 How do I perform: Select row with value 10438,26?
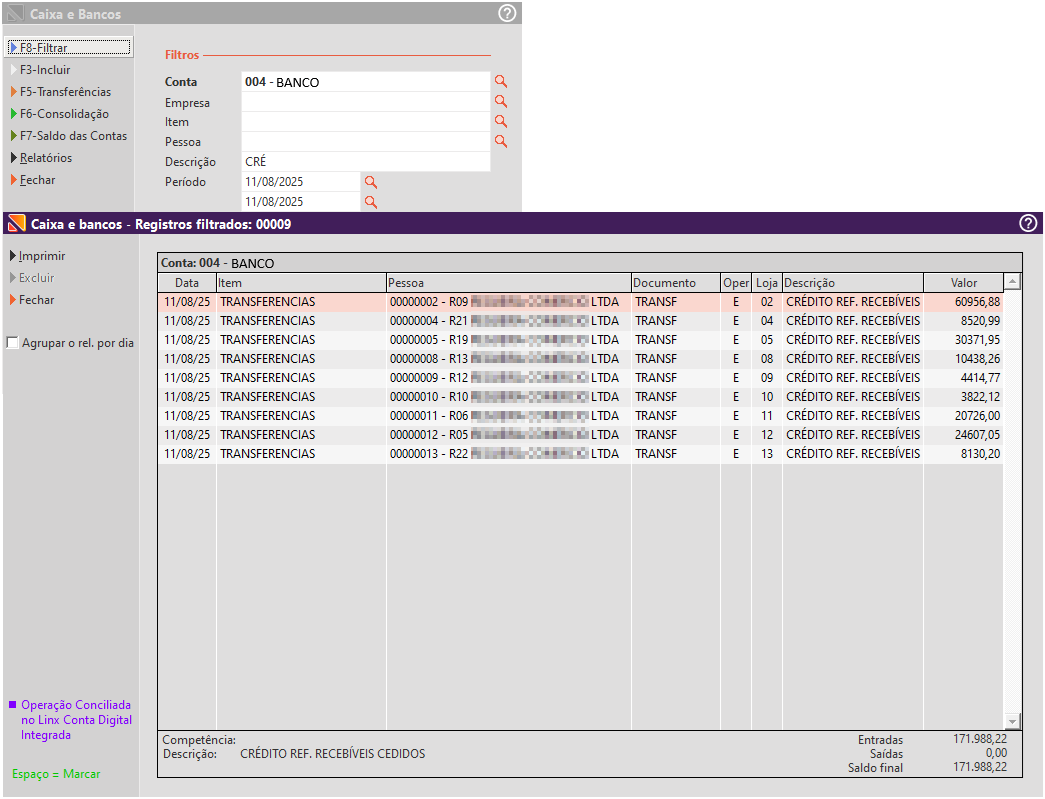(580, 359)
